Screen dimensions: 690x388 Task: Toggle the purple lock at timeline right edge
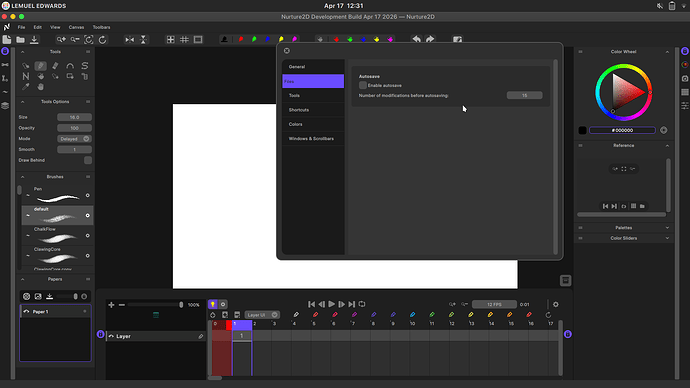click(568, 334)
